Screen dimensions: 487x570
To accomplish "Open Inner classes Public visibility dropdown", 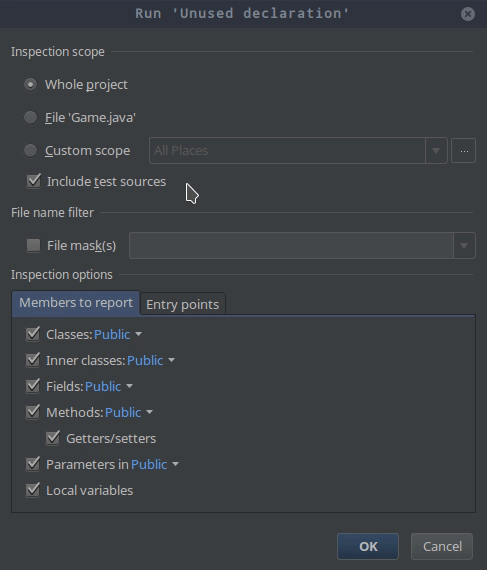I will click(x=150, y=361).
